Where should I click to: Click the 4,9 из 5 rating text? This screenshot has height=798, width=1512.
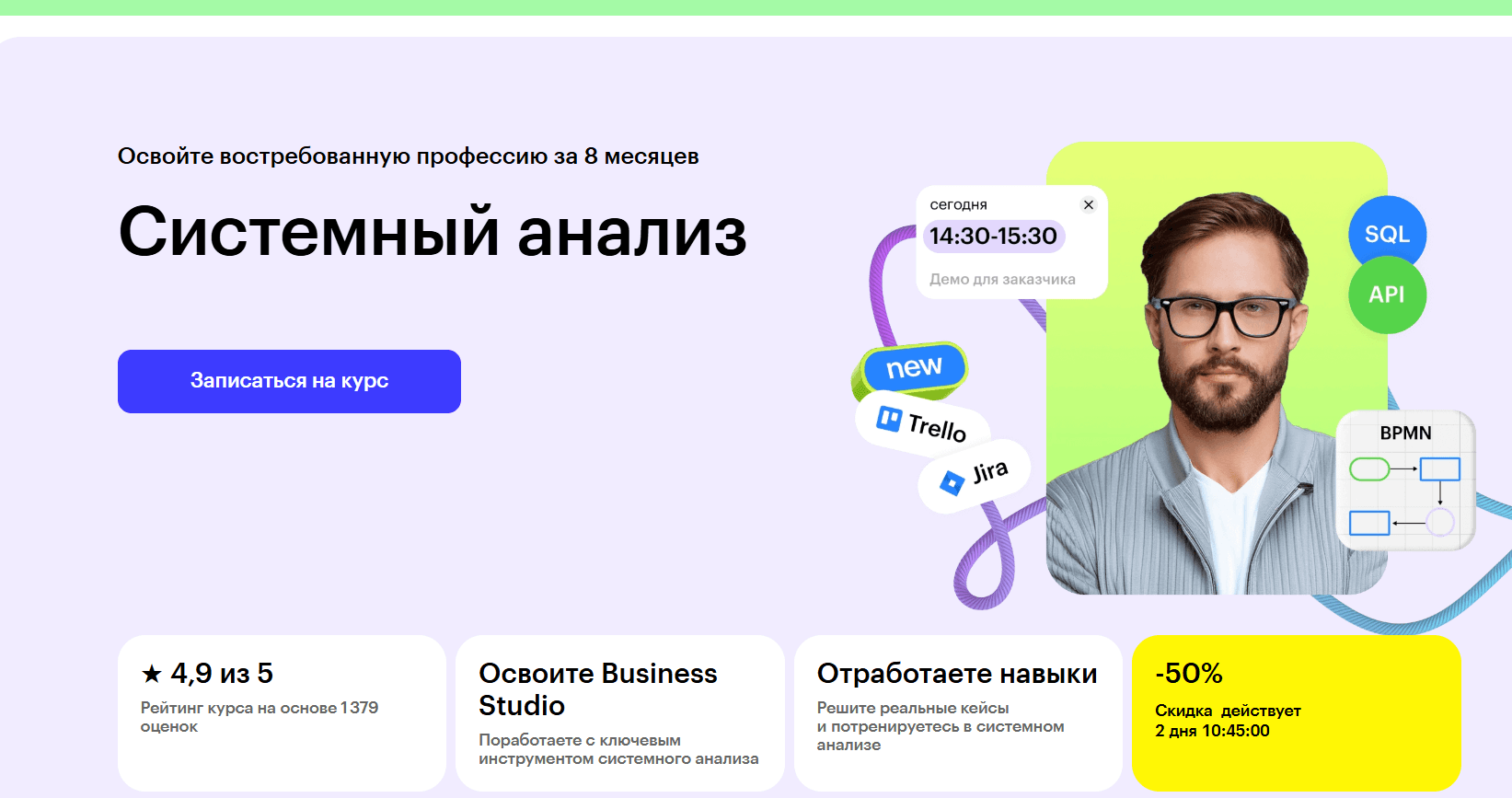222,674
